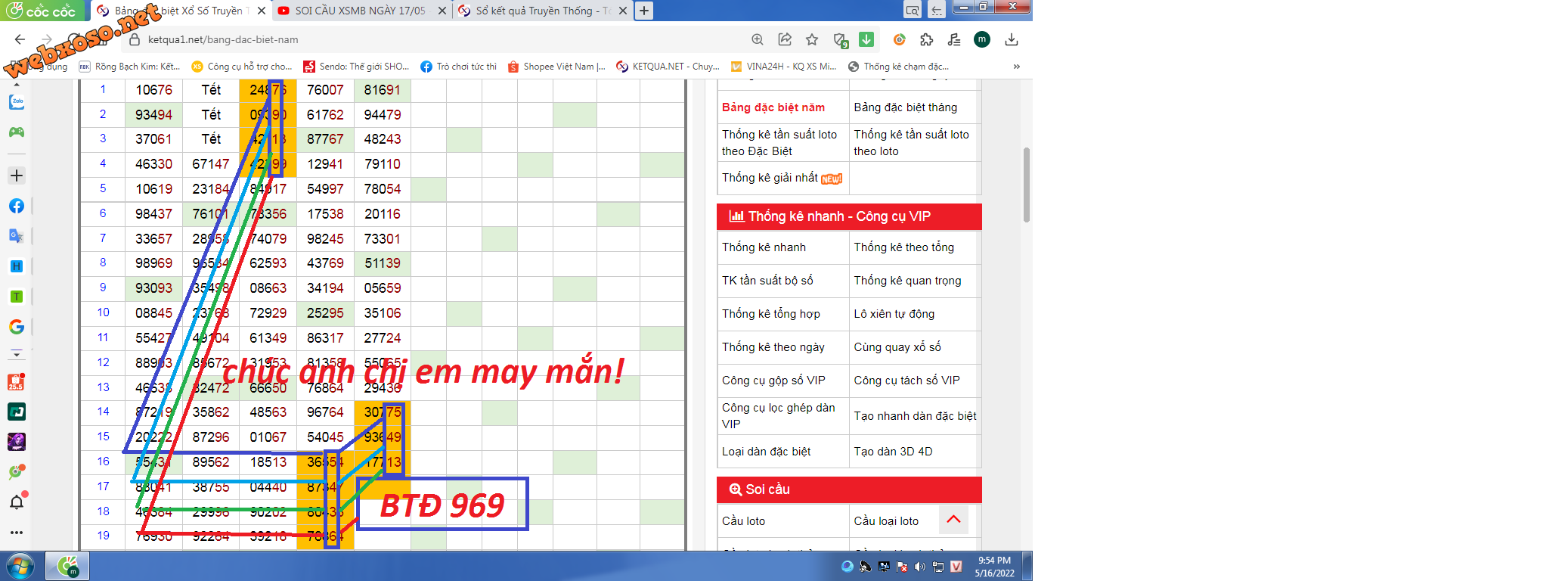Screen dimensions: 1568x581
Task: Open Tạo nhanh dàn đặc biệt link
Action: [x=916, y=416]
